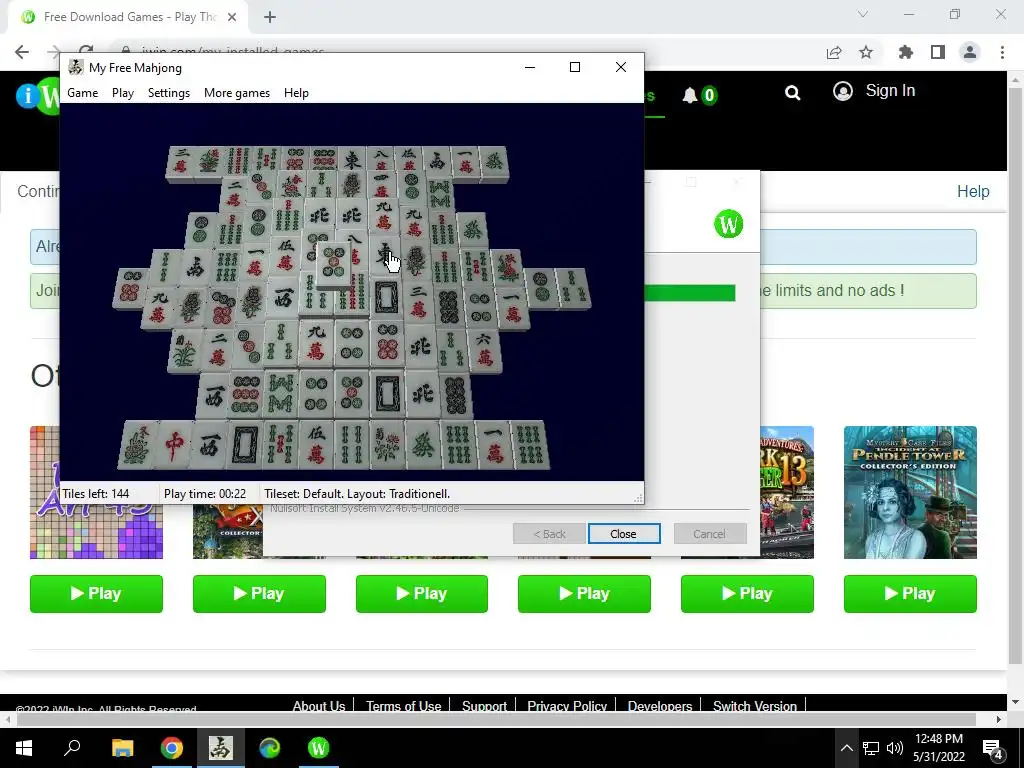Select the 三萬 tile at top-left corner
This screenshot has width=1024, height=768.
click(182, 161)
